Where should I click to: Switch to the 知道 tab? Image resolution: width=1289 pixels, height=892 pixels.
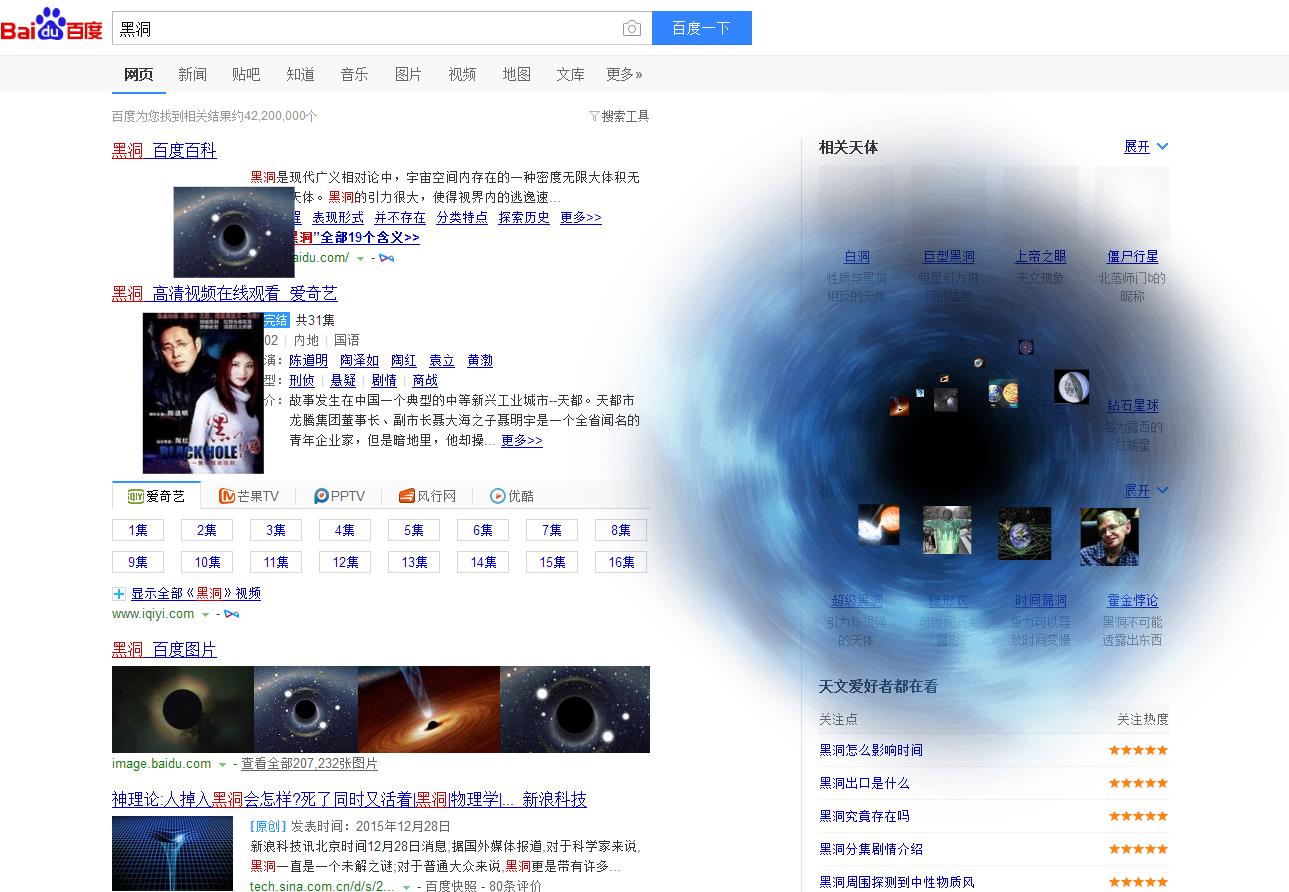pos(300,75)
